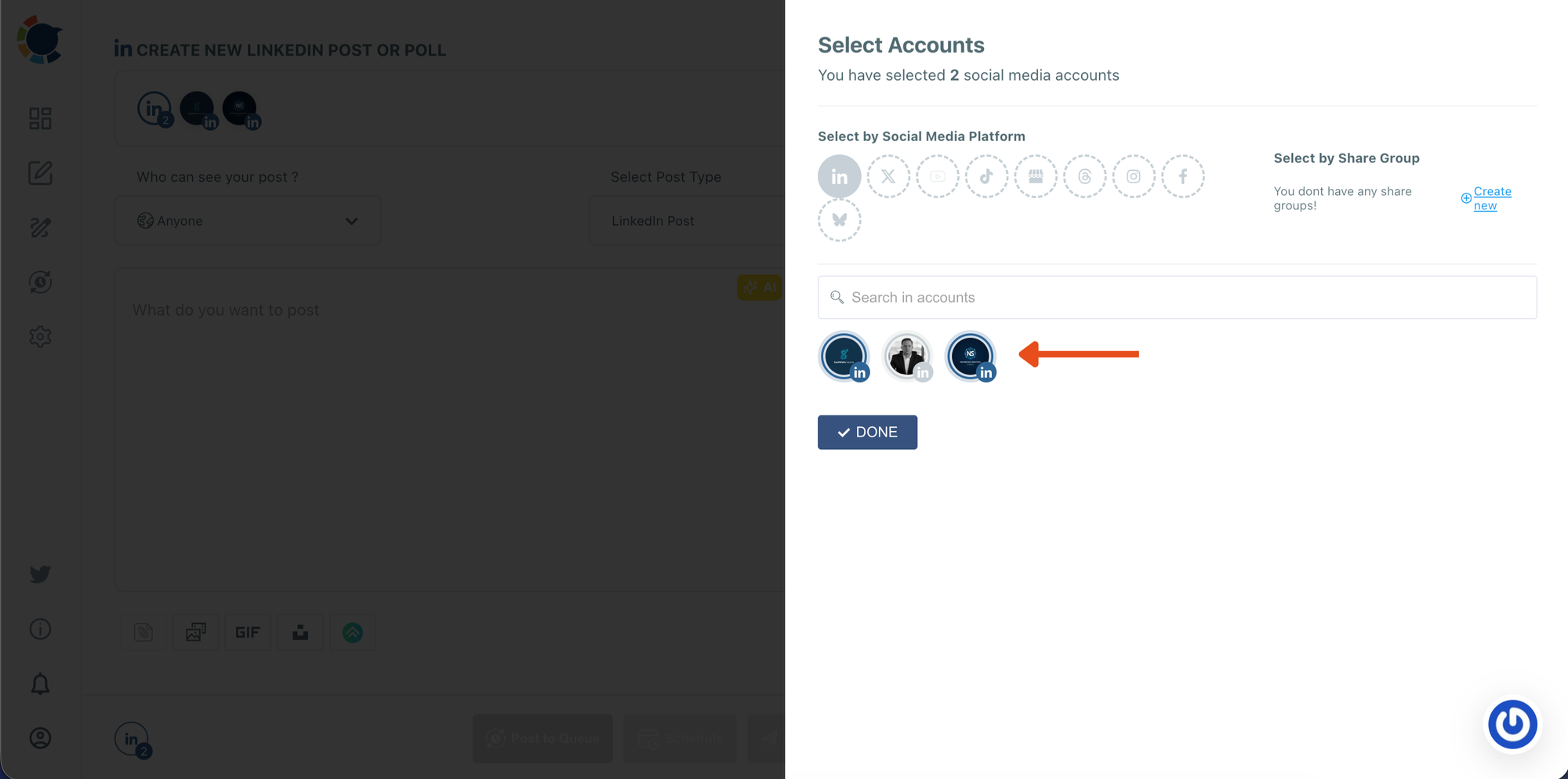Screen dimensions: 1568x779
Task: Click the image attachment icon in composer
Action: tap(195, 632)
